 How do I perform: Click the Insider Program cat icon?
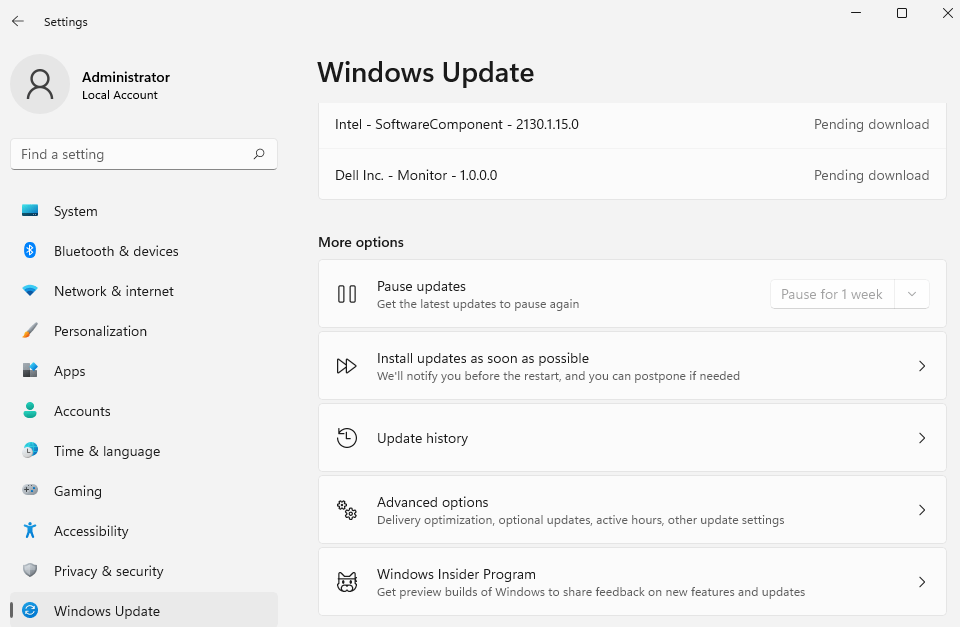tap(347, 582)
